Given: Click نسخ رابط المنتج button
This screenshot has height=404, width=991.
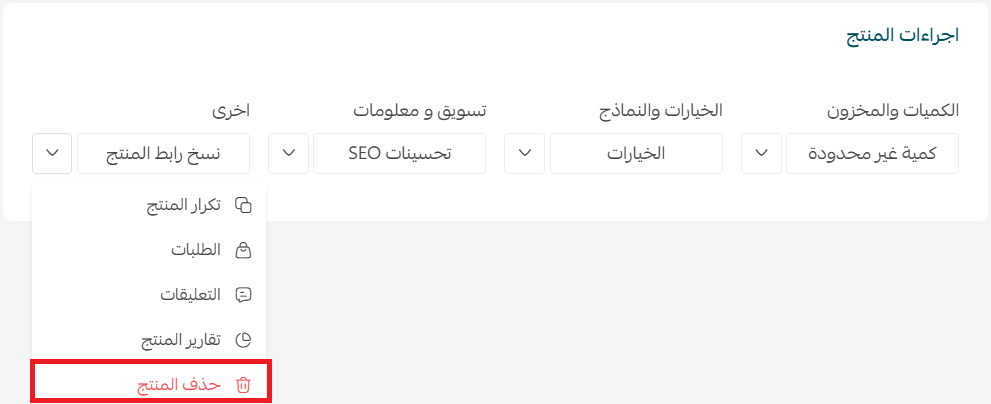Looking at the screenshot, I should (163, 154).
